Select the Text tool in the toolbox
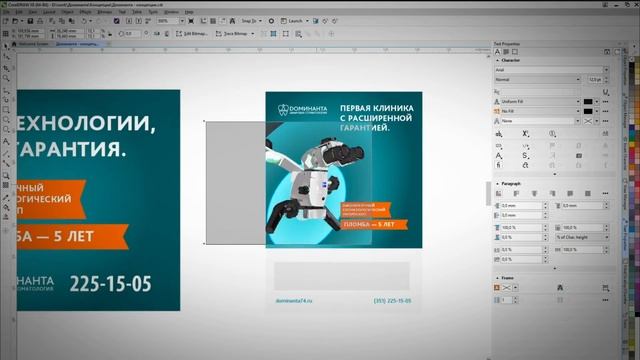 coord(6,141)
